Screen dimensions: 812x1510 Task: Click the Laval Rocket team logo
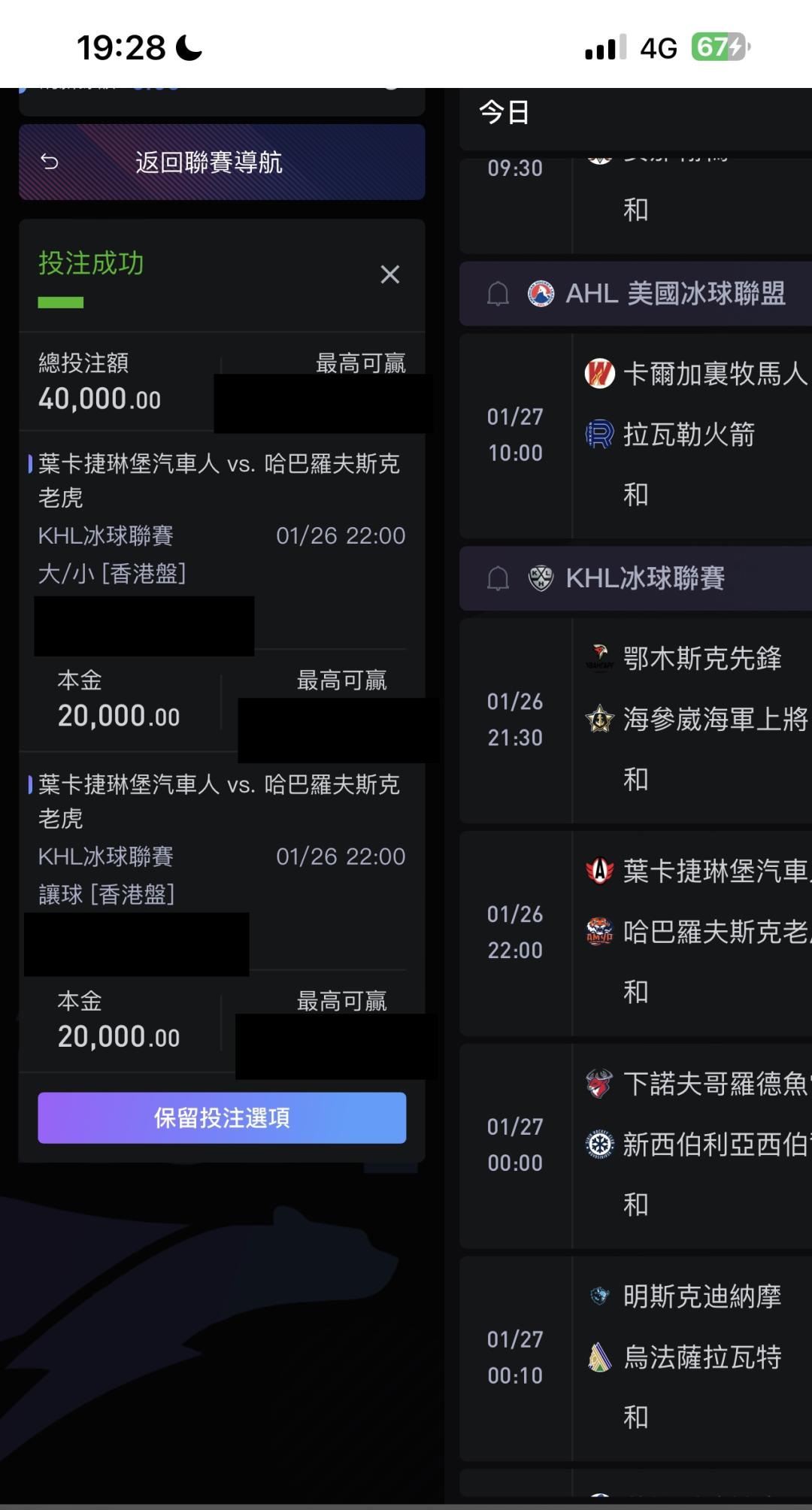tap(599, 434)
